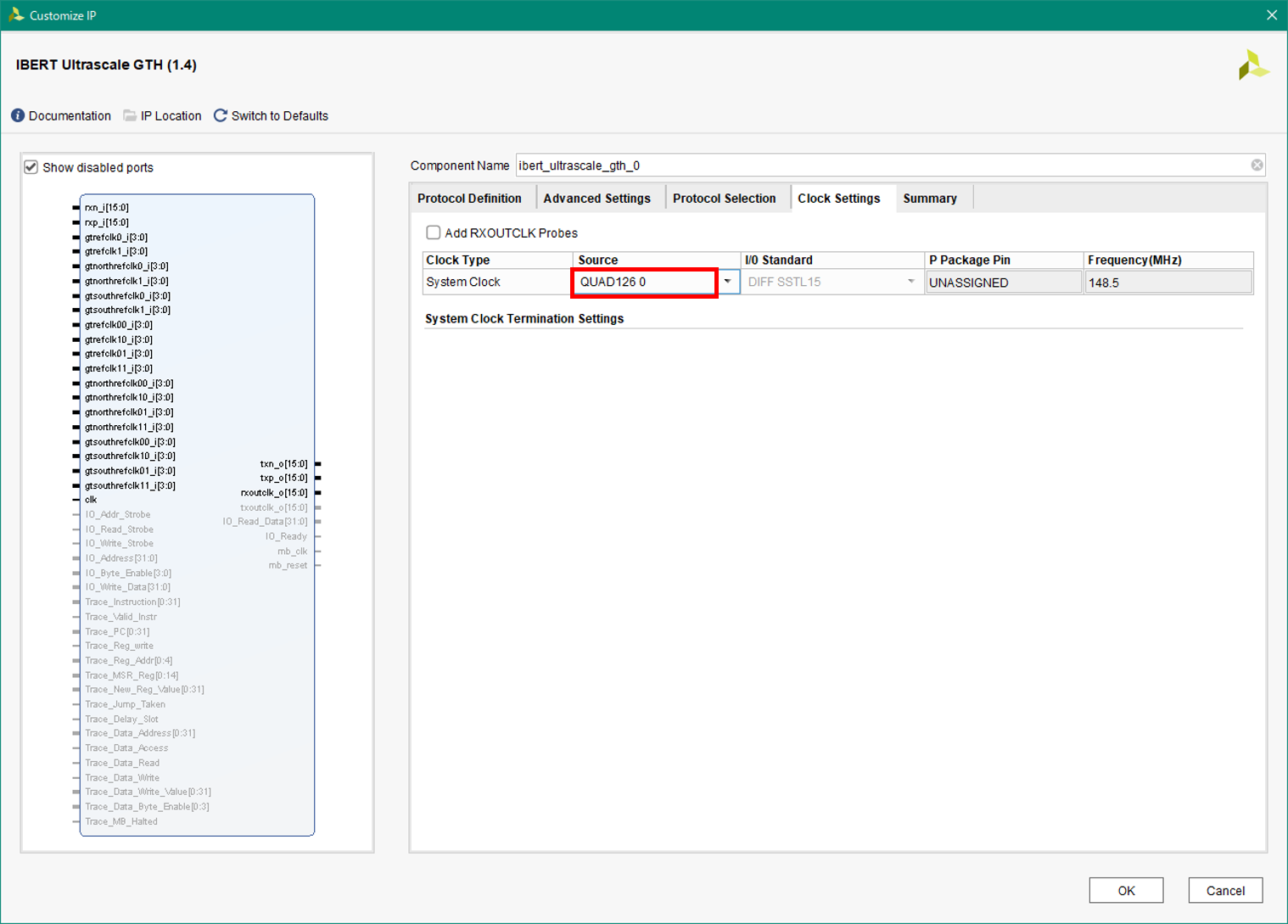The height and width of the screenshot is (924, 1288).
Task: Select the gtsouthrefclk11_i[3:0] port
Action: 130,485
